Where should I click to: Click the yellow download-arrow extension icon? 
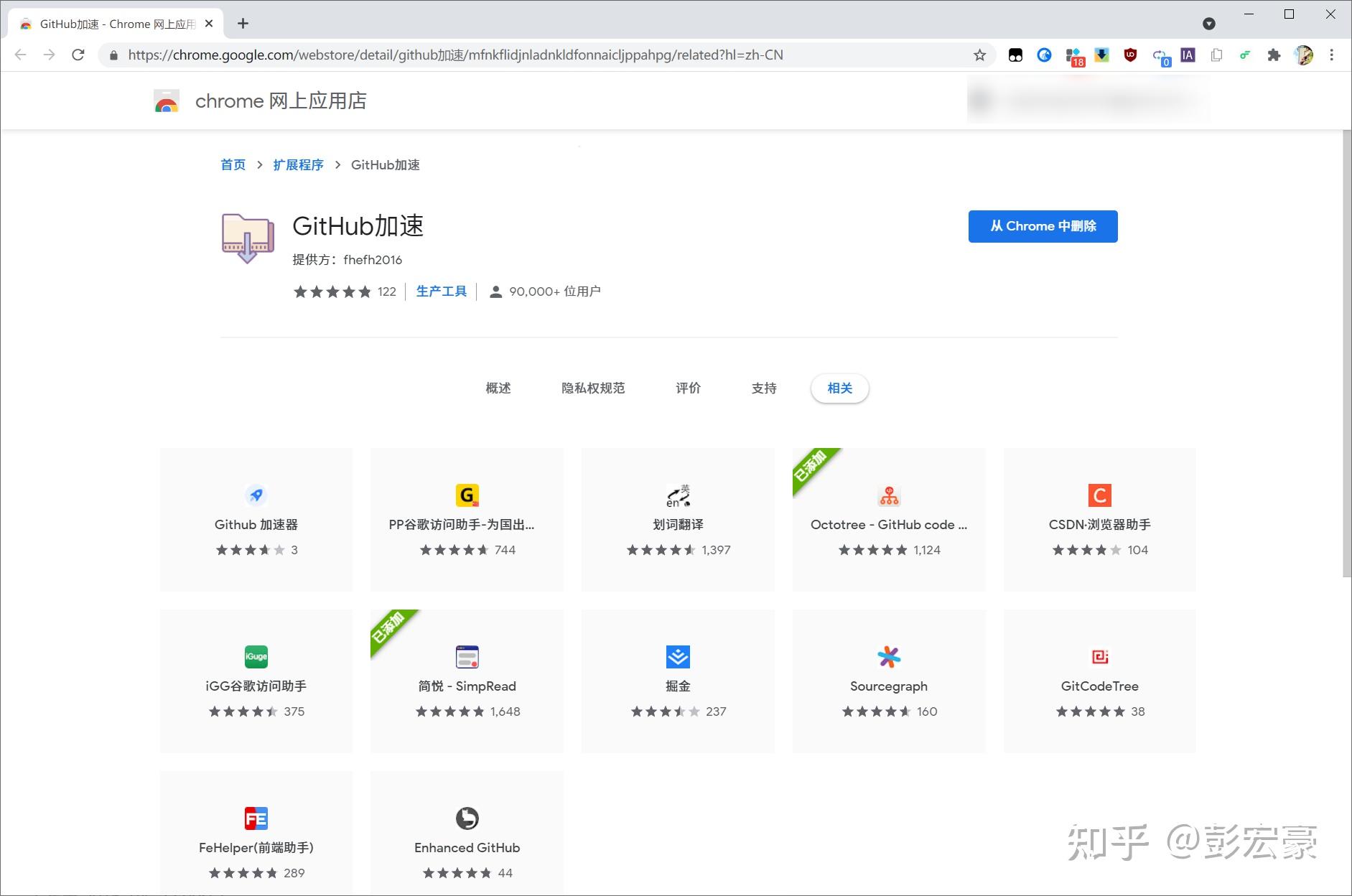click(x=1101, y=55)
